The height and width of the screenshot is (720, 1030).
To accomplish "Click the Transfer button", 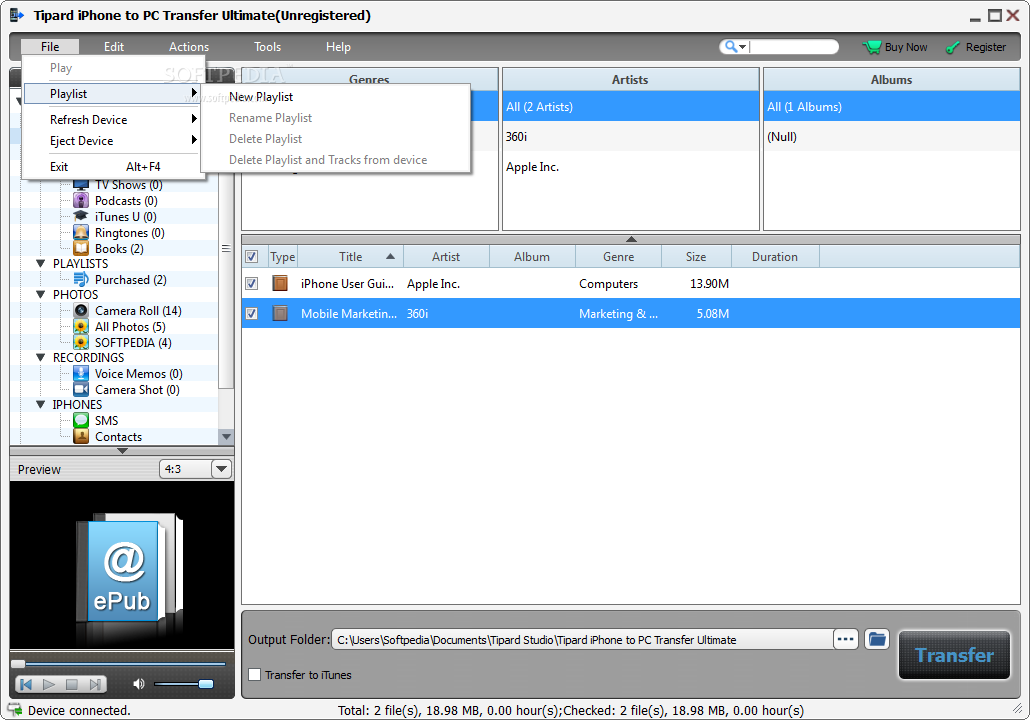I will coord(954,655).
